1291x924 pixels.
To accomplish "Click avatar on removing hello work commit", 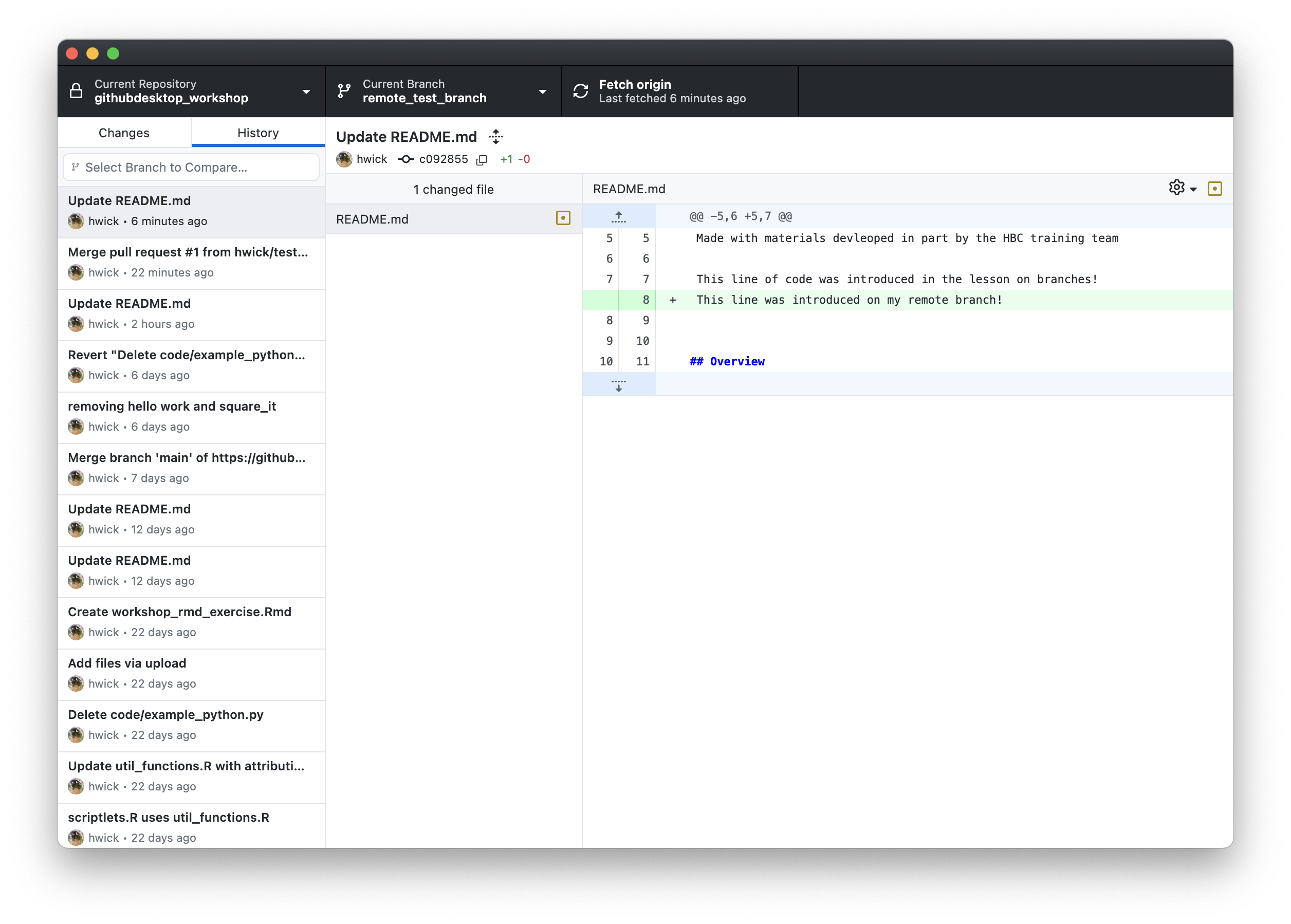I will coord(76,427).
